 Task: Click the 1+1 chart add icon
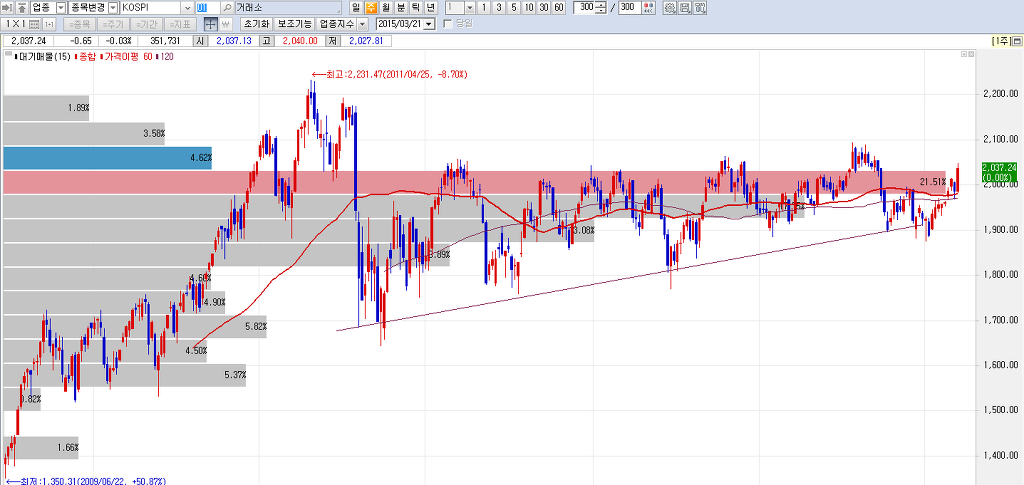[50, 24]
